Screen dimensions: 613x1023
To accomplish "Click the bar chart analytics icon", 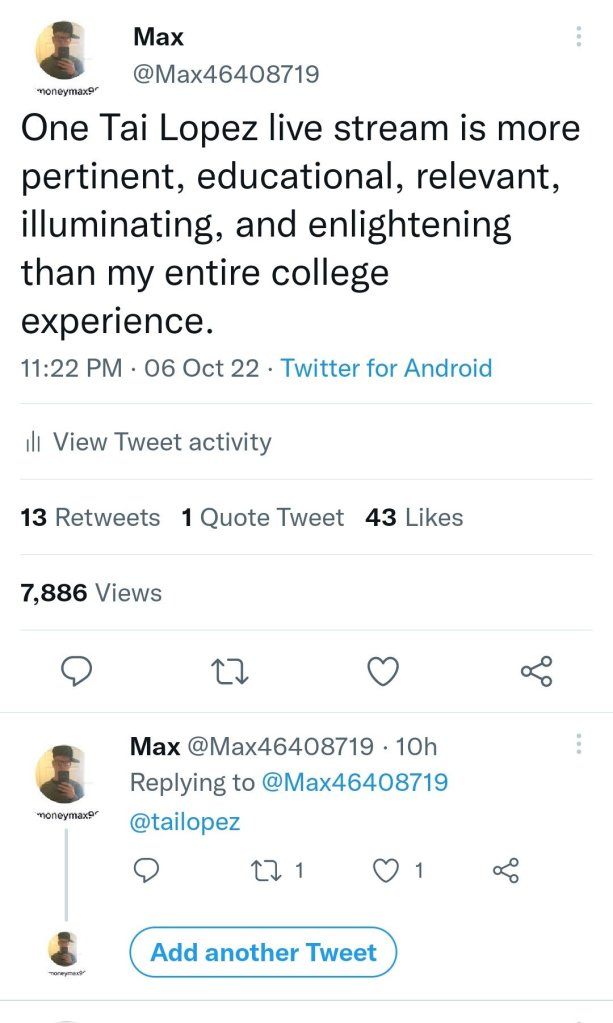I will click(32, 441).
